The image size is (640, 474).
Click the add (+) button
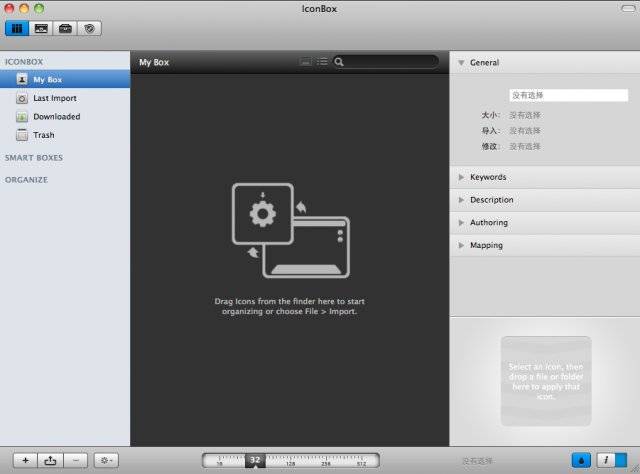(x=25, y=461)
